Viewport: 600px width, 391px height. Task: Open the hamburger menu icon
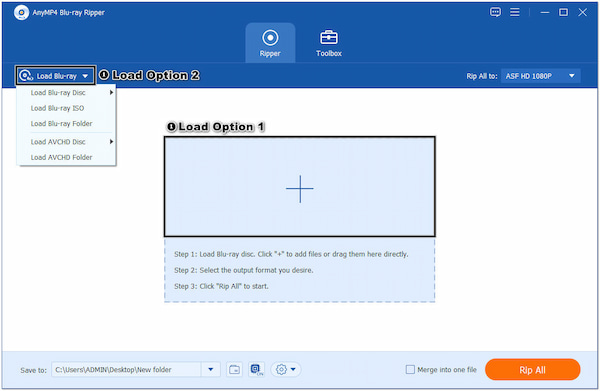(x=515, y=12)
